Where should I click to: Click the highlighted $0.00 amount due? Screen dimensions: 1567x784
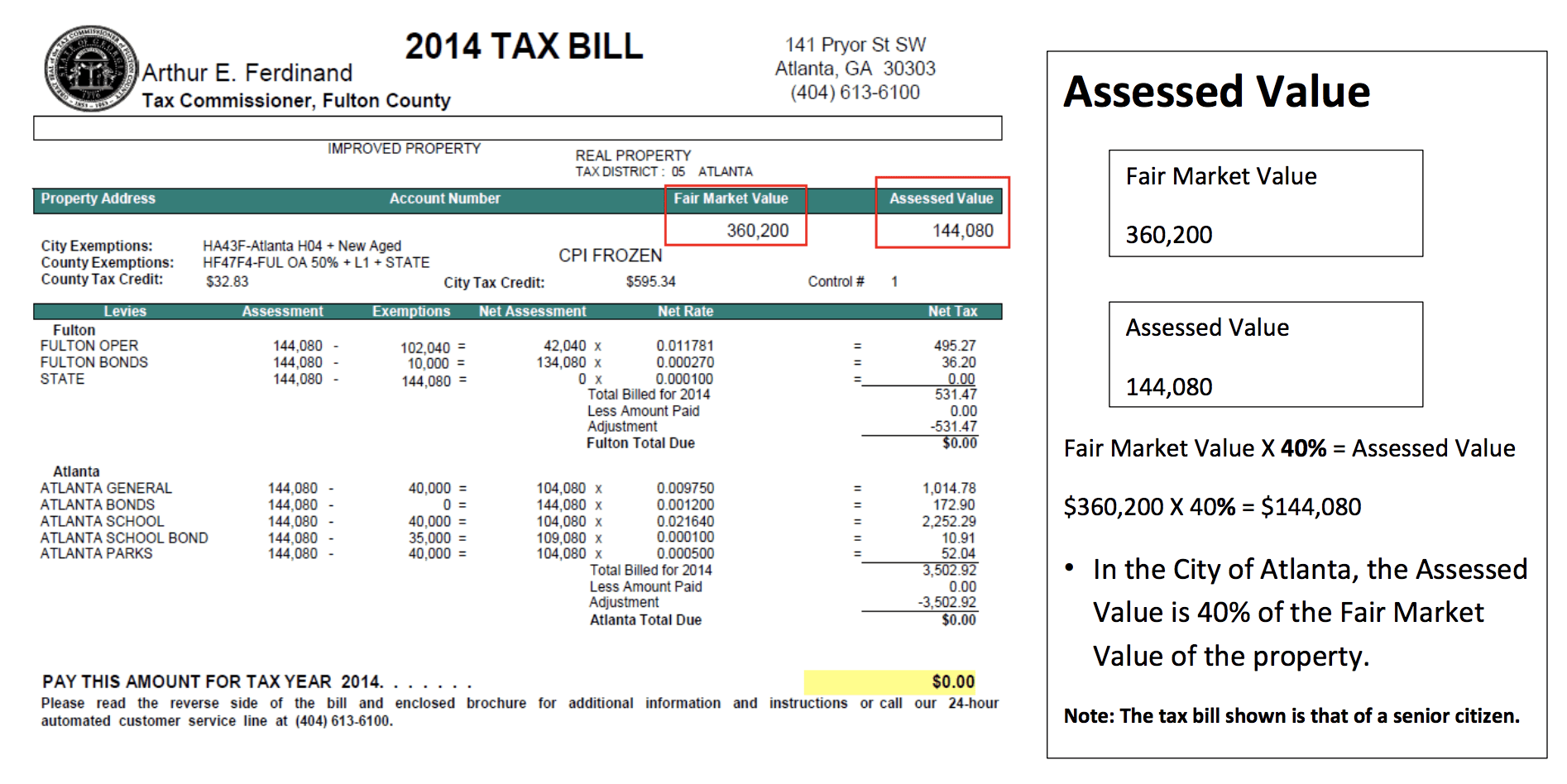890,681
